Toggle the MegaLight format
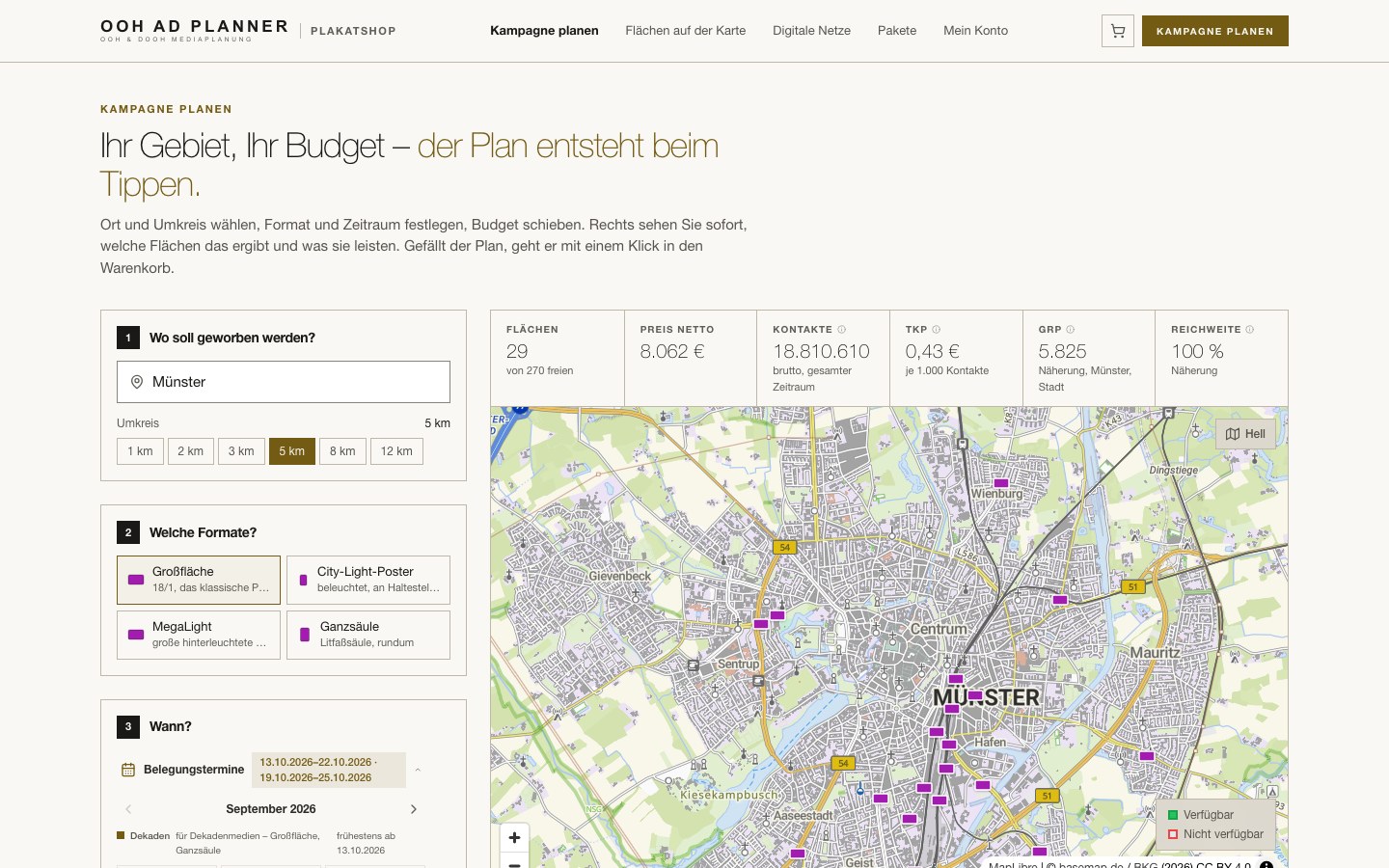The height and width of the screenshot is (868, 1389). point(199,635)
